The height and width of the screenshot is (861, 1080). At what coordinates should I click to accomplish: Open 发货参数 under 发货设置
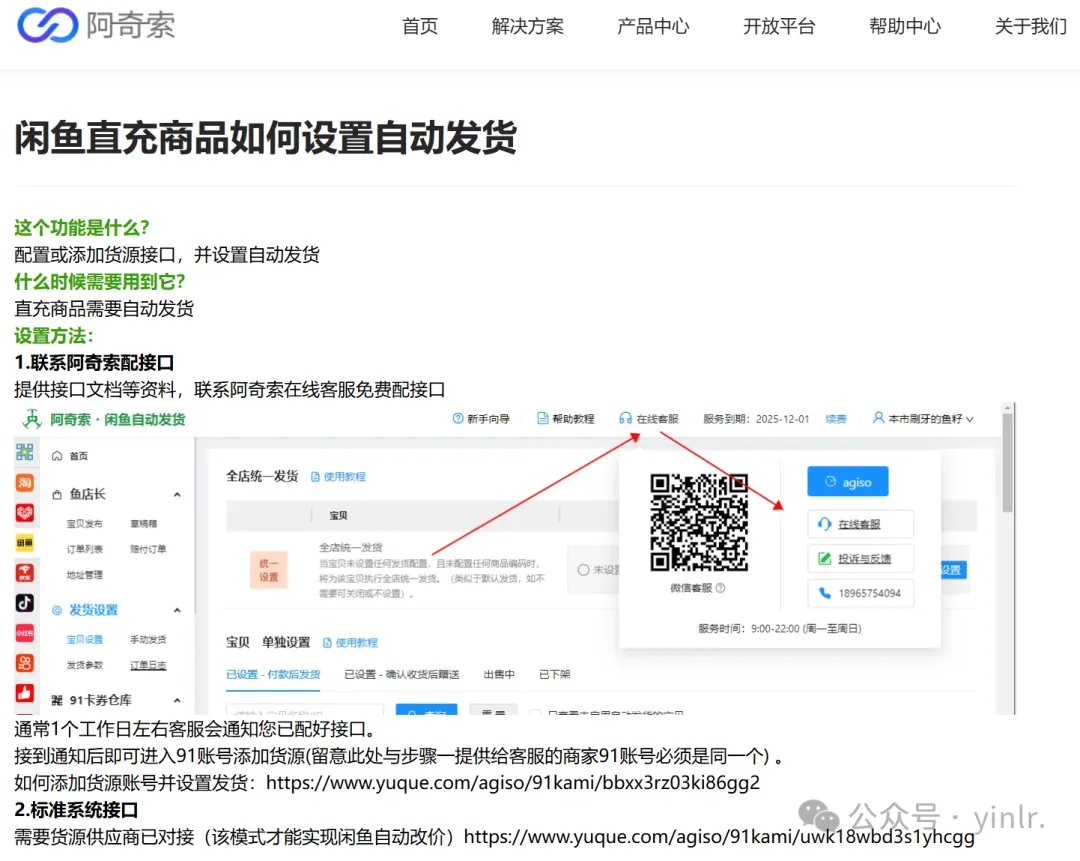click(x=84, y=665)
